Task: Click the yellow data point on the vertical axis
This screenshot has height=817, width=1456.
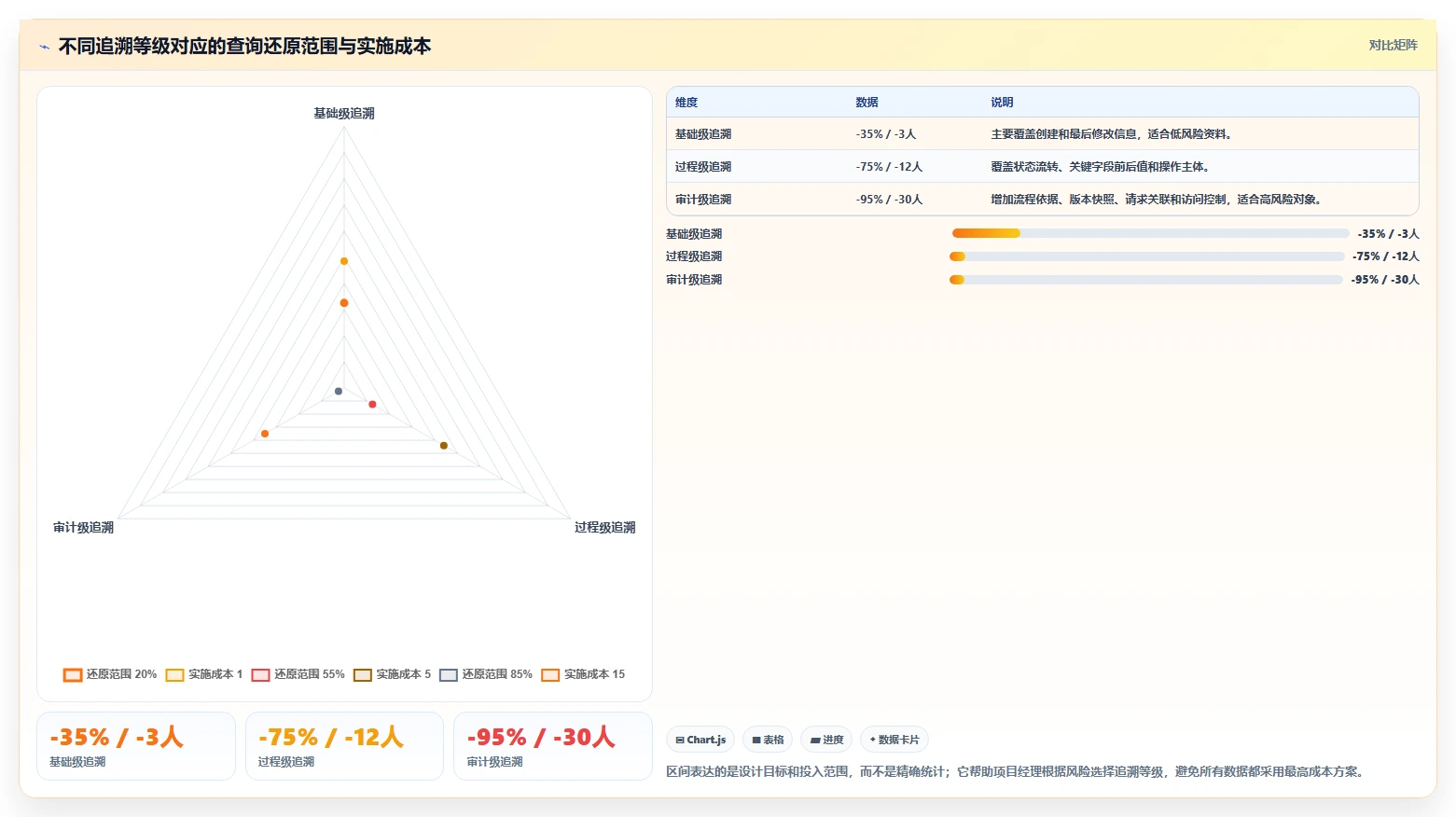Action: 344,261
